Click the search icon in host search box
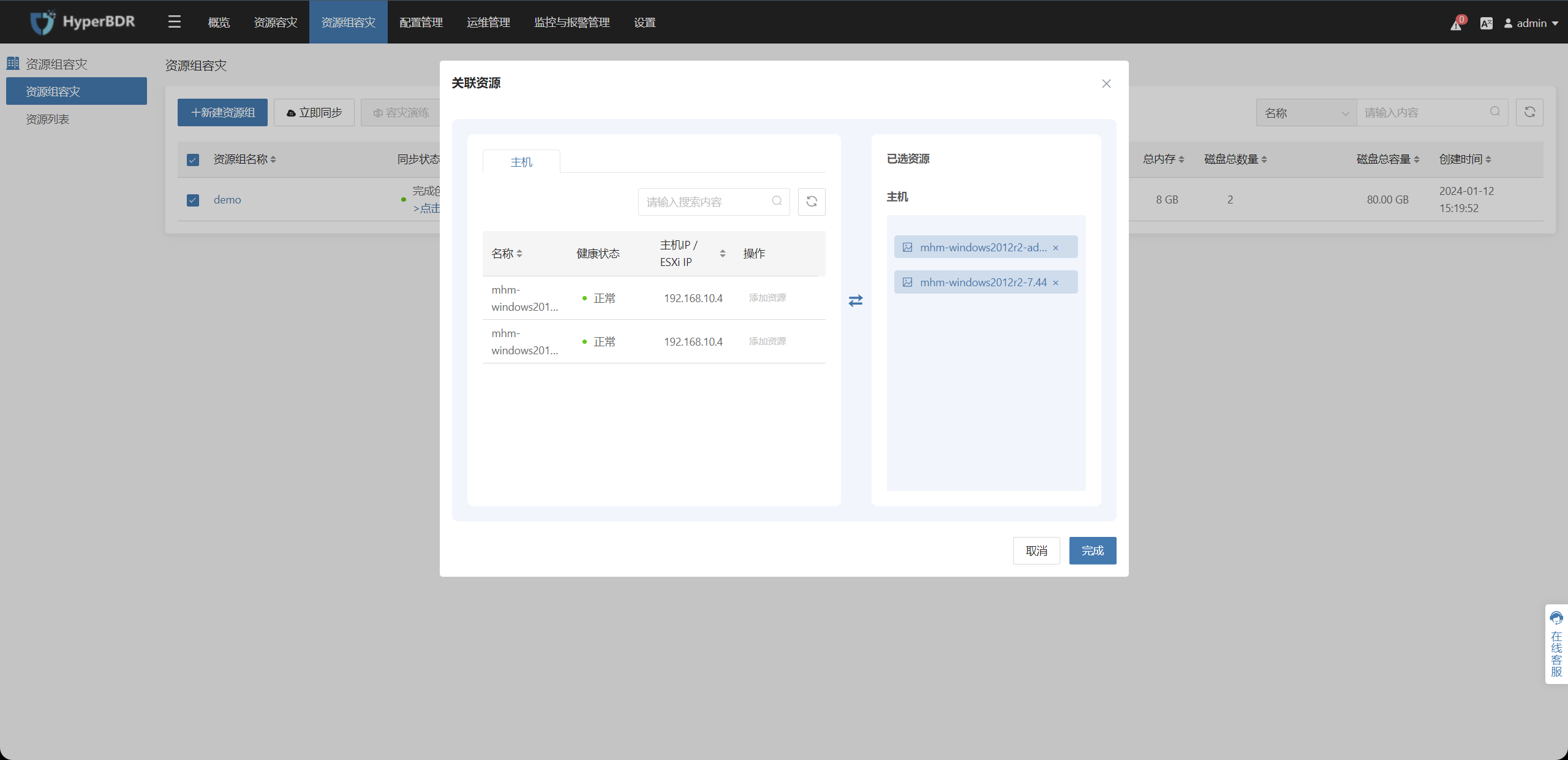 click(777, 201)
